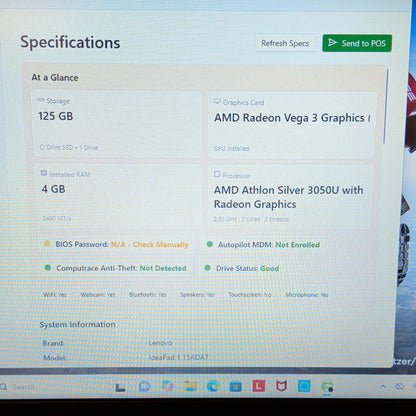
Task: Click the Bluetooth: Yes indicator
Action: (x=148, y=295)
